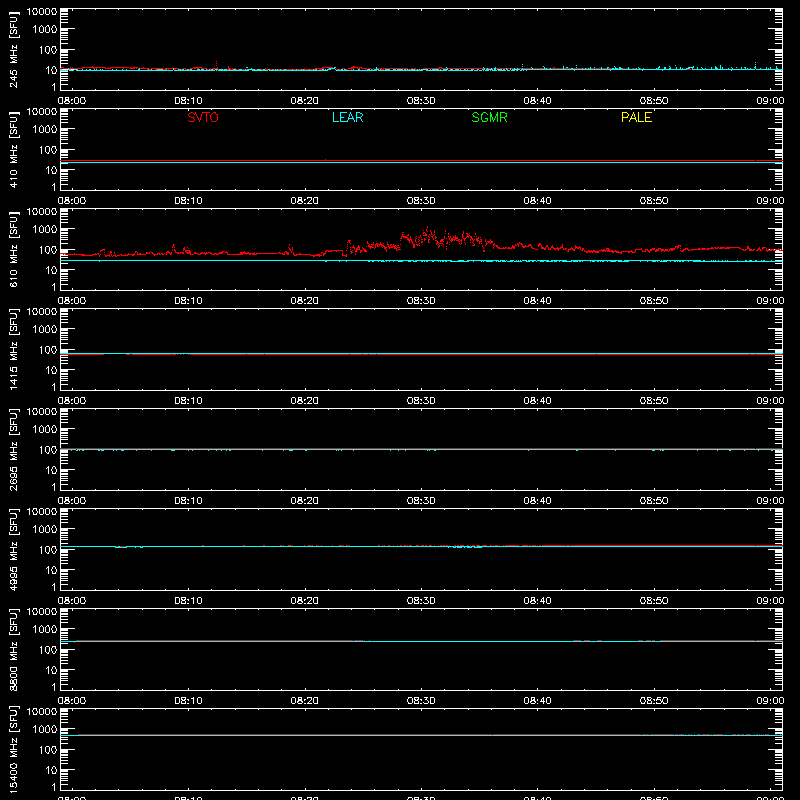Screen dimensions: 800x800
Task: Click the yellow PALE station label
Action: pos(636,118)
